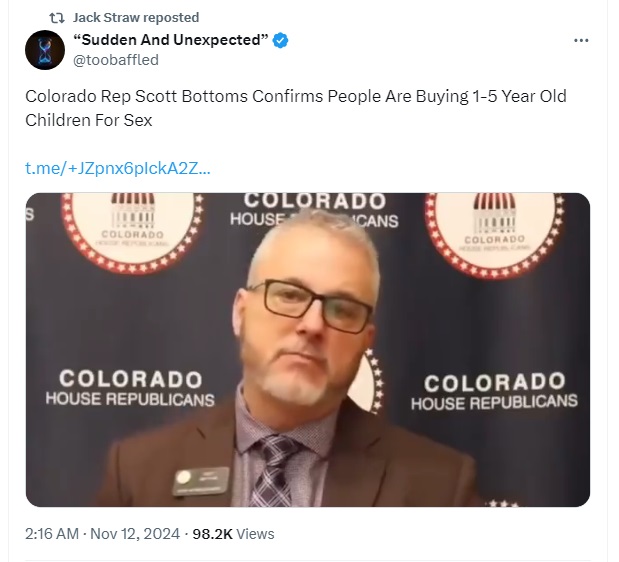
Task: Click the Nov 12, 2024 post date
Action: point(135,534)
